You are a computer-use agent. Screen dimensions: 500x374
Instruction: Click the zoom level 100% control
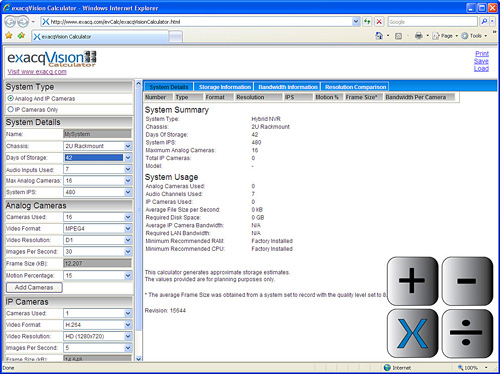coord(472,368)
